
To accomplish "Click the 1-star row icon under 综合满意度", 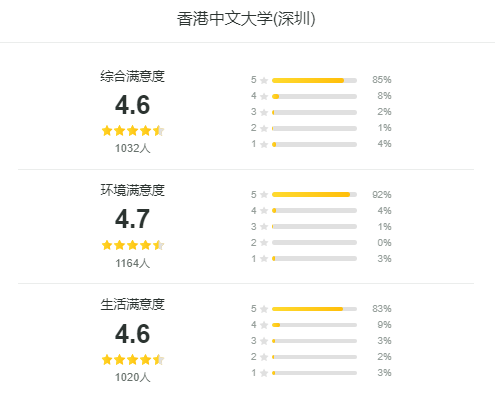I will [264, 144].
